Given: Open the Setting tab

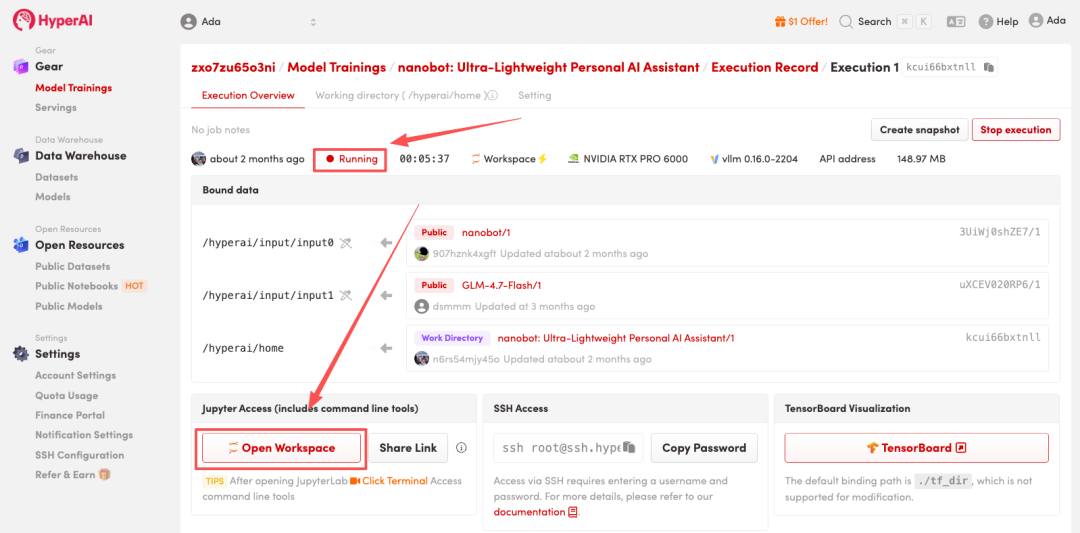Looking at the screenshot, I should pyautogui.click(x=534, y=96).
